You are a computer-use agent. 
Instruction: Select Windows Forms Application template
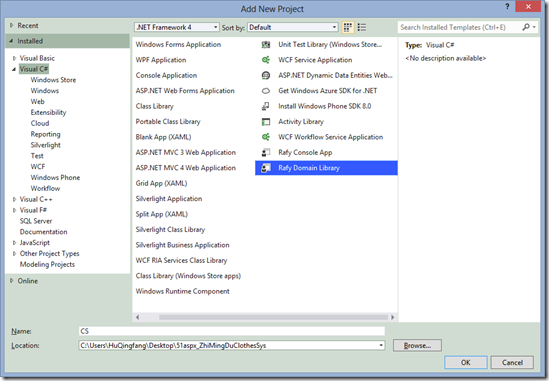pos(178,44)
